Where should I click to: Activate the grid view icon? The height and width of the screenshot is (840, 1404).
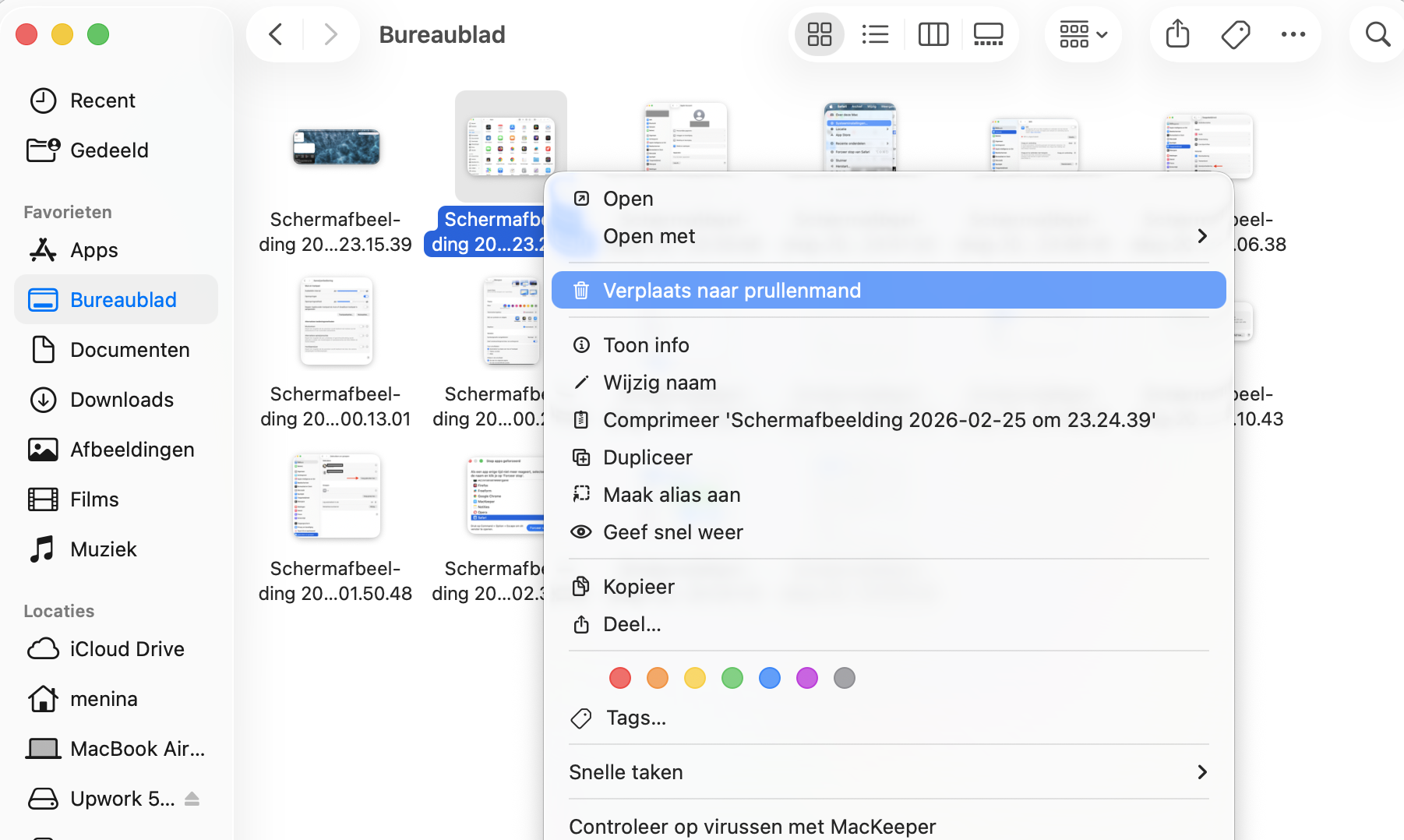819,34
